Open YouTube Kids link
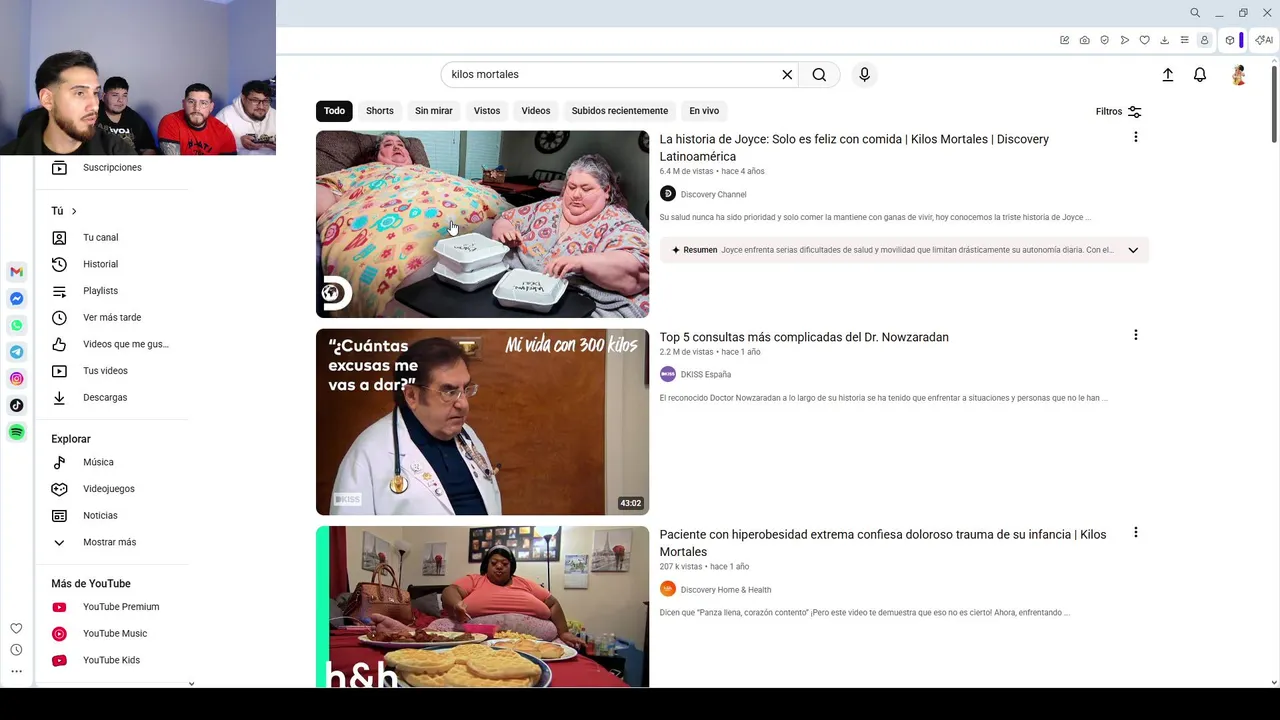This screenshot has height=720, width=1280. pos(111,660)
